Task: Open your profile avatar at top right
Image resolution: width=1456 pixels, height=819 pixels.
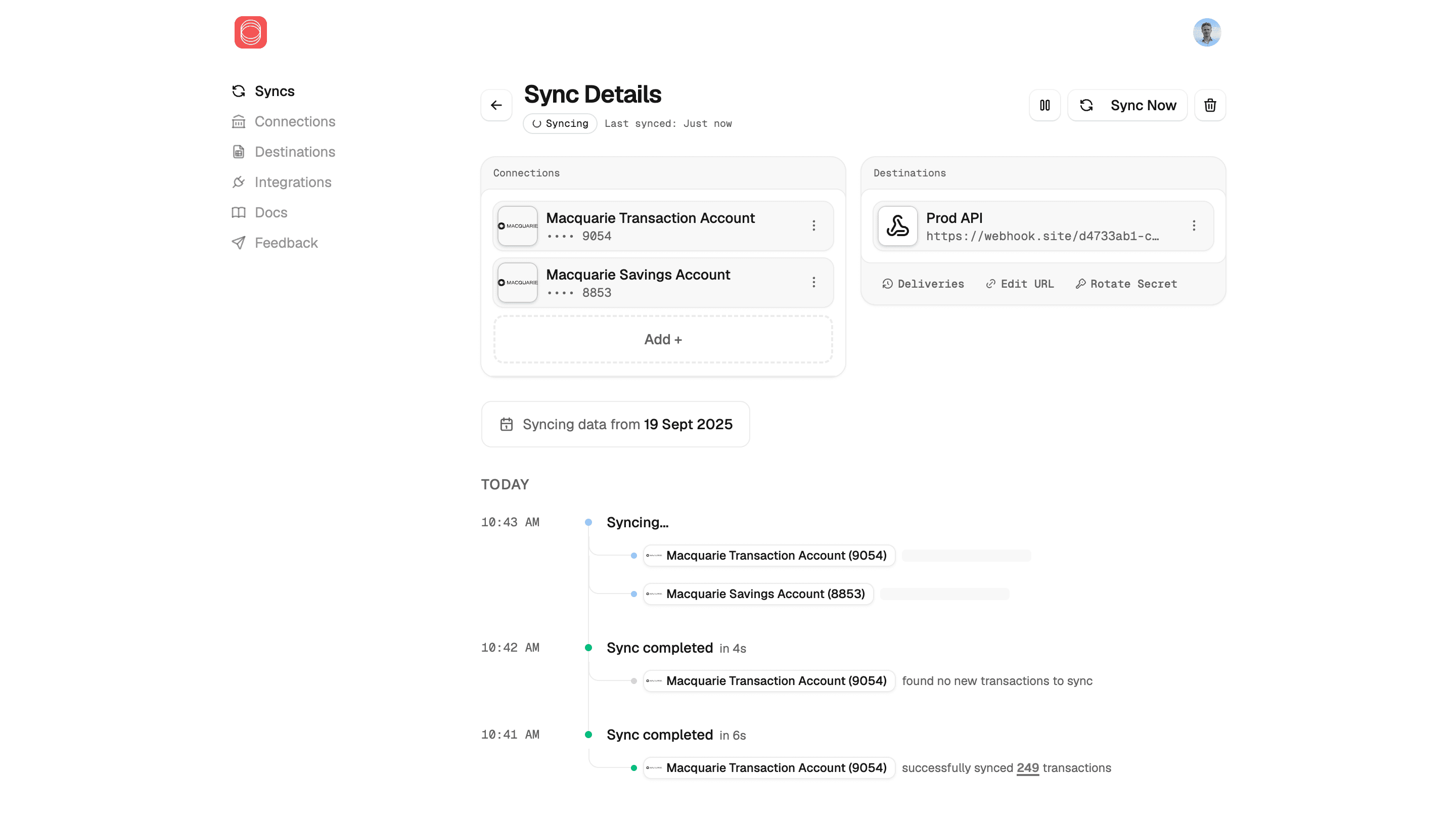Action: coord(1207,32)
